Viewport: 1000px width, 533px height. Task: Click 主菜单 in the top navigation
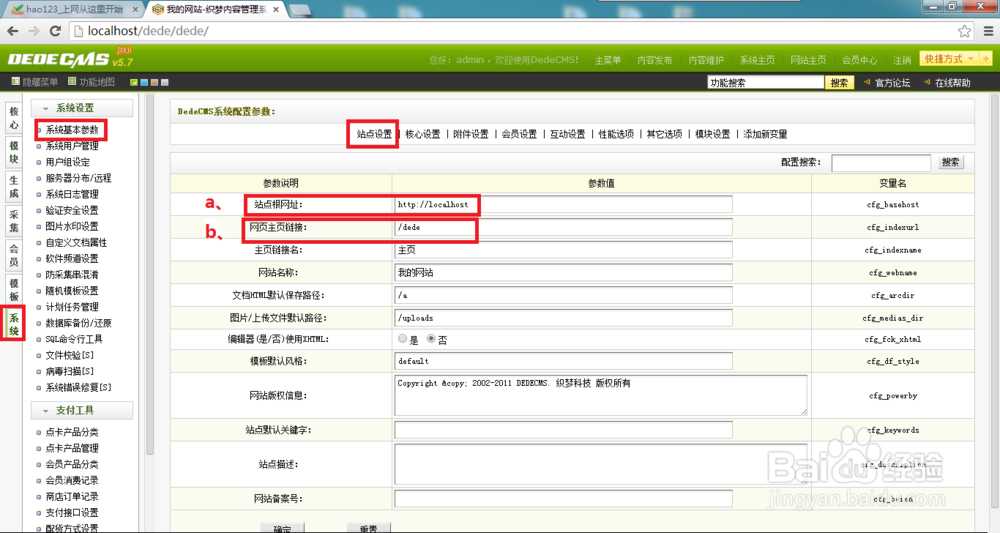pos(607,60)
